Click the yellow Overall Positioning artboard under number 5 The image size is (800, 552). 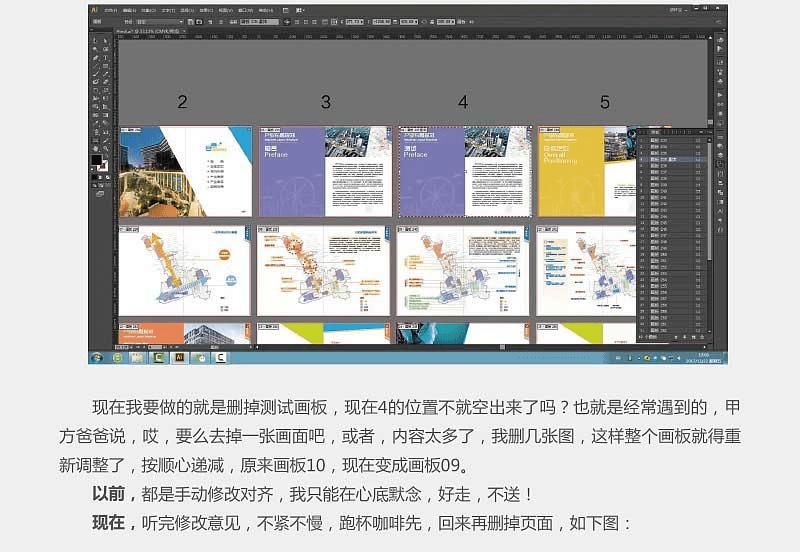(x=587, y=171)
